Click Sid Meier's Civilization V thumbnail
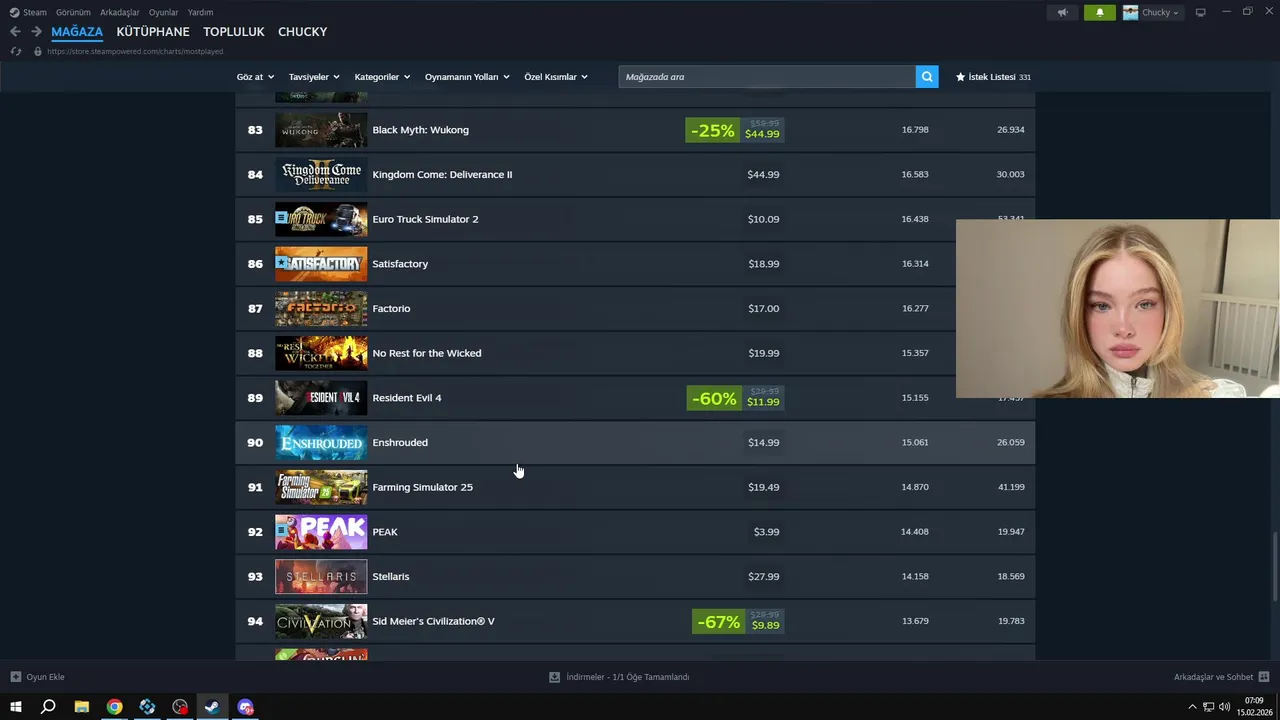Image resolution: width=1280 pixels, height=720 pixels. [321, 621]
